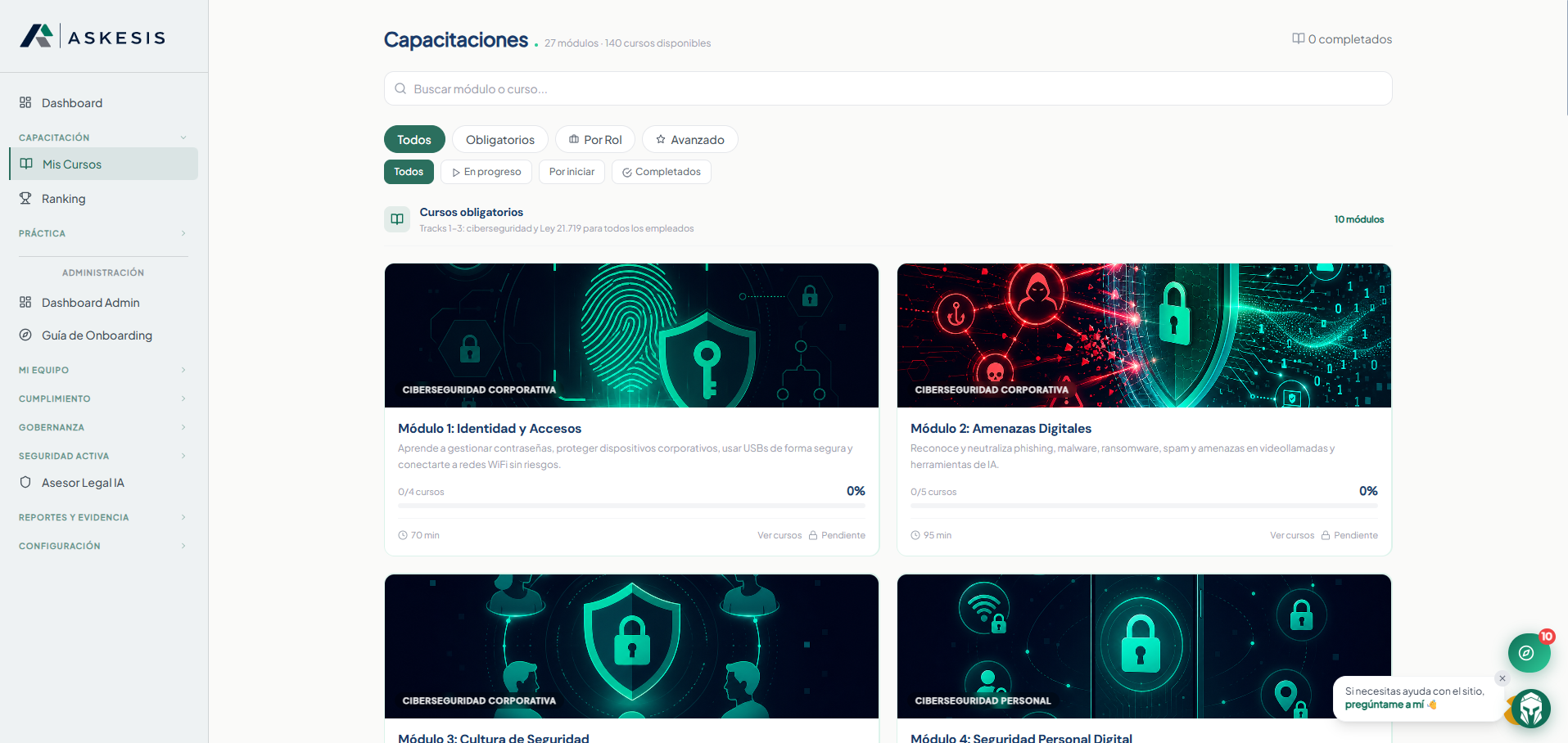The height and width of the screenshot is (743, 1568).
Task: Click the Buscar módulo o curso field
Action: [x=888, y=88]
